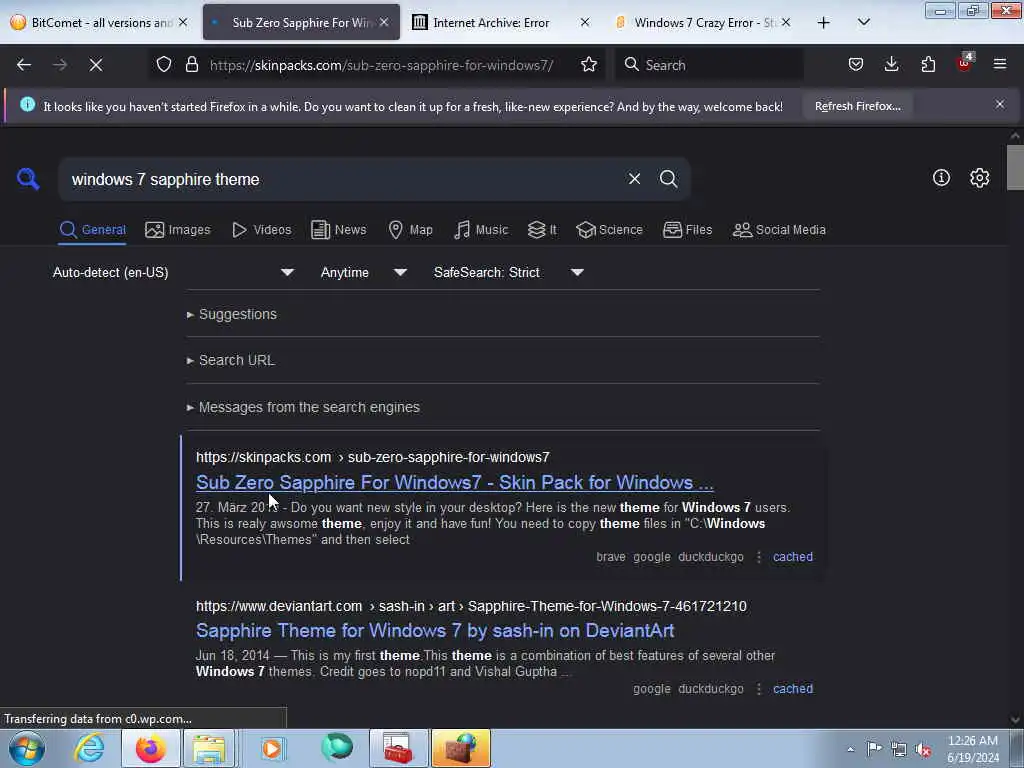Image resolution: width=1024 pixels, height=768 pixels.
Task: Switch to Windows 7 Crazy Error tab
Action: 703,22
